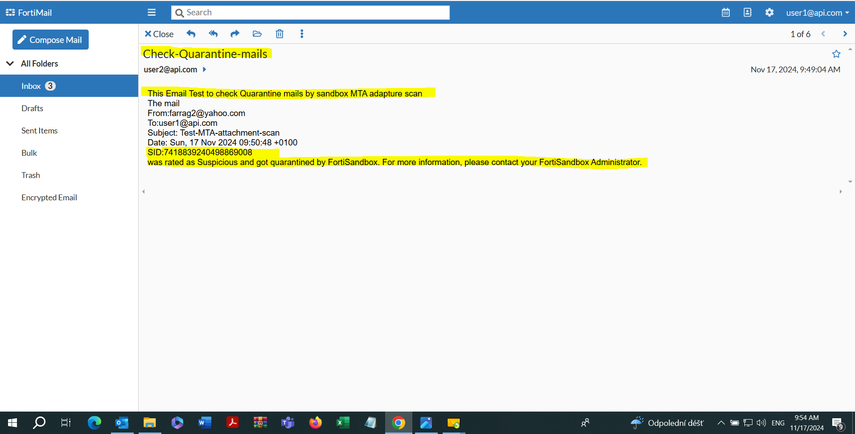
Task: Show hidden system tray icons
Action: [721, 423]
